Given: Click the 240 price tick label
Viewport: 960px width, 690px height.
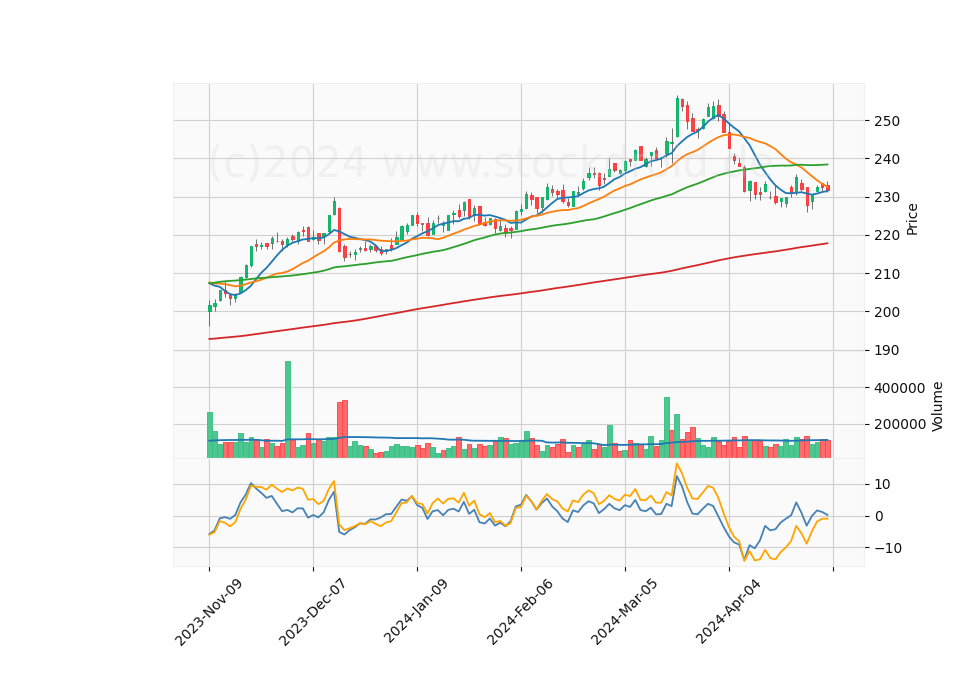Looking at the screenshot, I should [x=887, y=159].
